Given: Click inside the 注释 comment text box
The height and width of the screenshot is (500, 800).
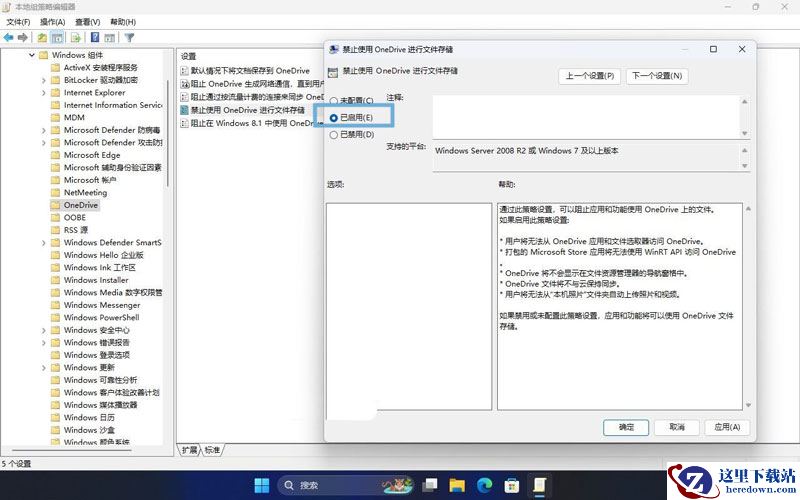Looking at the screenshot, I should [586, 116].
